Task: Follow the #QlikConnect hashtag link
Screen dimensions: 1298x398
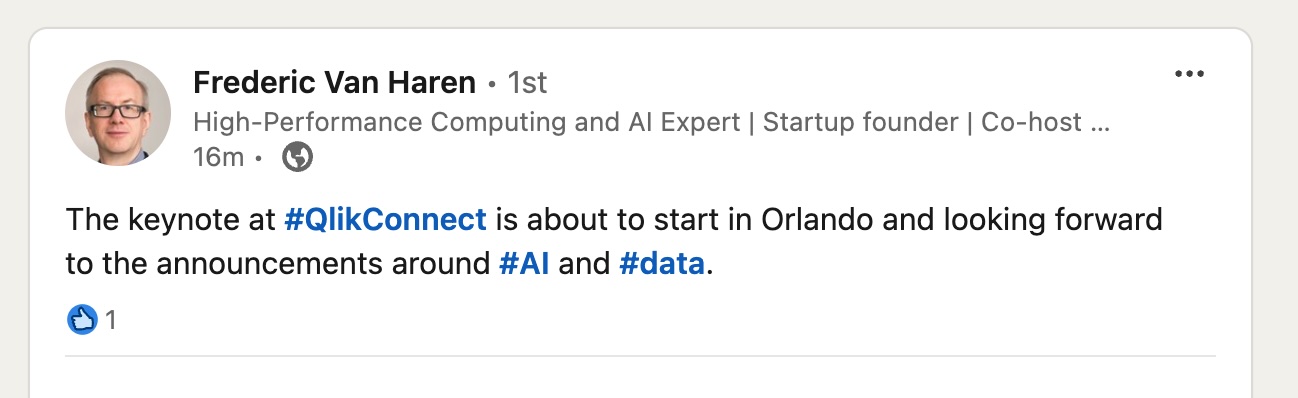Action: pyautogui.click(x=386, y=219)
